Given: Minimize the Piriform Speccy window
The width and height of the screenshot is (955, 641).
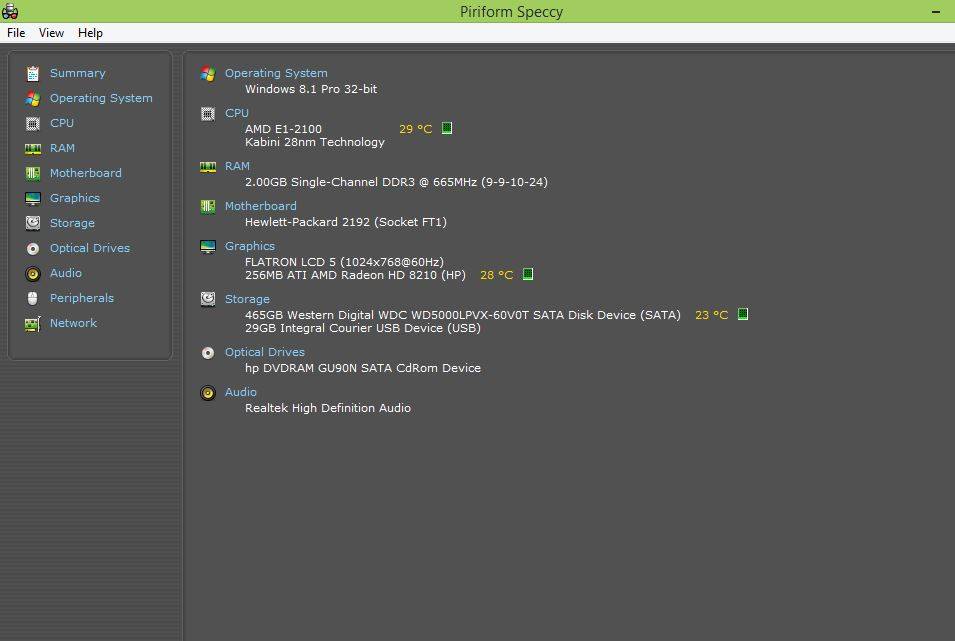Looking at the screenshot, I should (x=936, y=12).
